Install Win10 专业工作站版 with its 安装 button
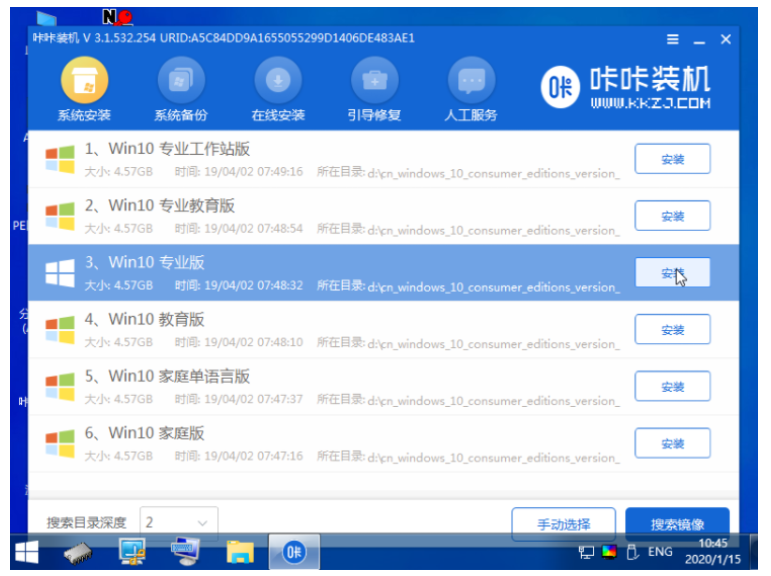 (x=672, y=159)
